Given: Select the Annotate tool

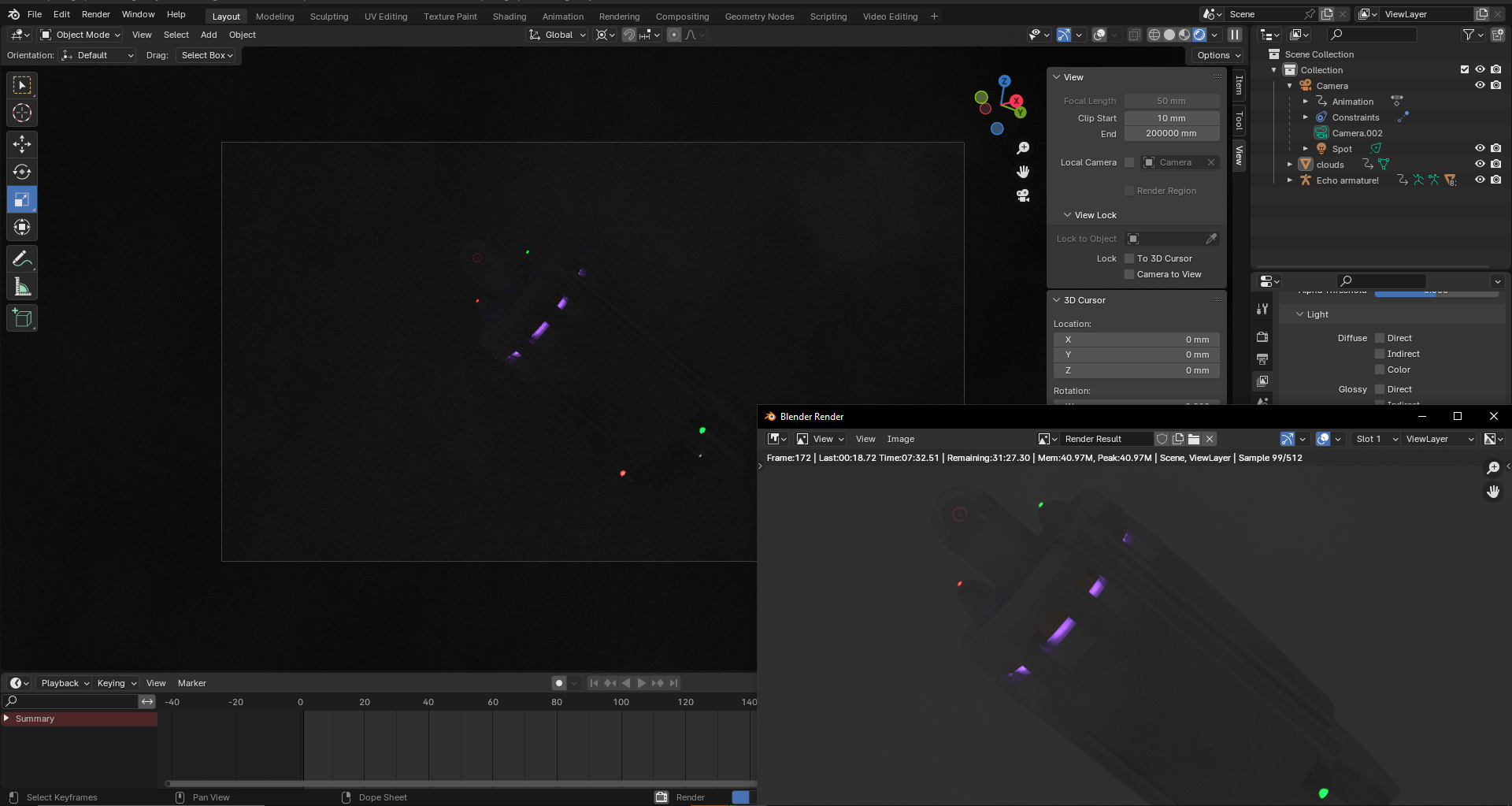Looking at the screenshot, I should [22, 258].
